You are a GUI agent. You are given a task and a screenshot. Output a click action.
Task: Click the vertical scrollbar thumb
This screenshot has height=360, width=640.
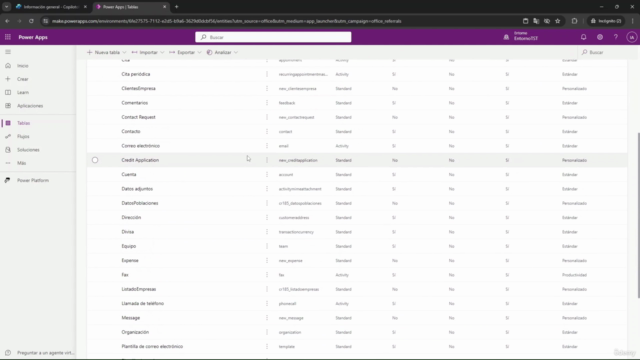click(x=638, y=215)
